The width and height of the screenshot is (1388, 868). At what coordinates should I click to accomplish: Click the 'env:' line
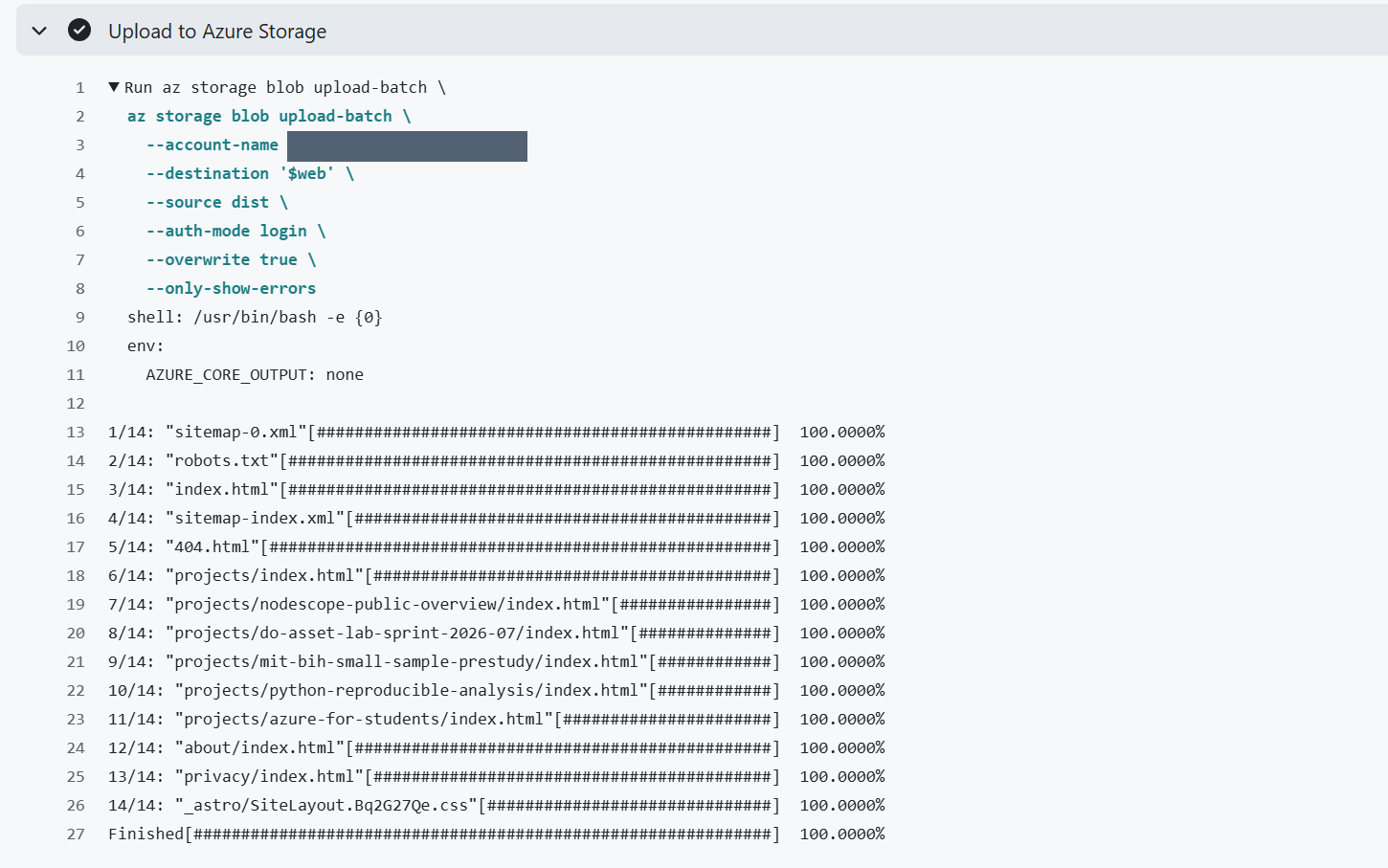pyautogui.click(x=146, y=345)
